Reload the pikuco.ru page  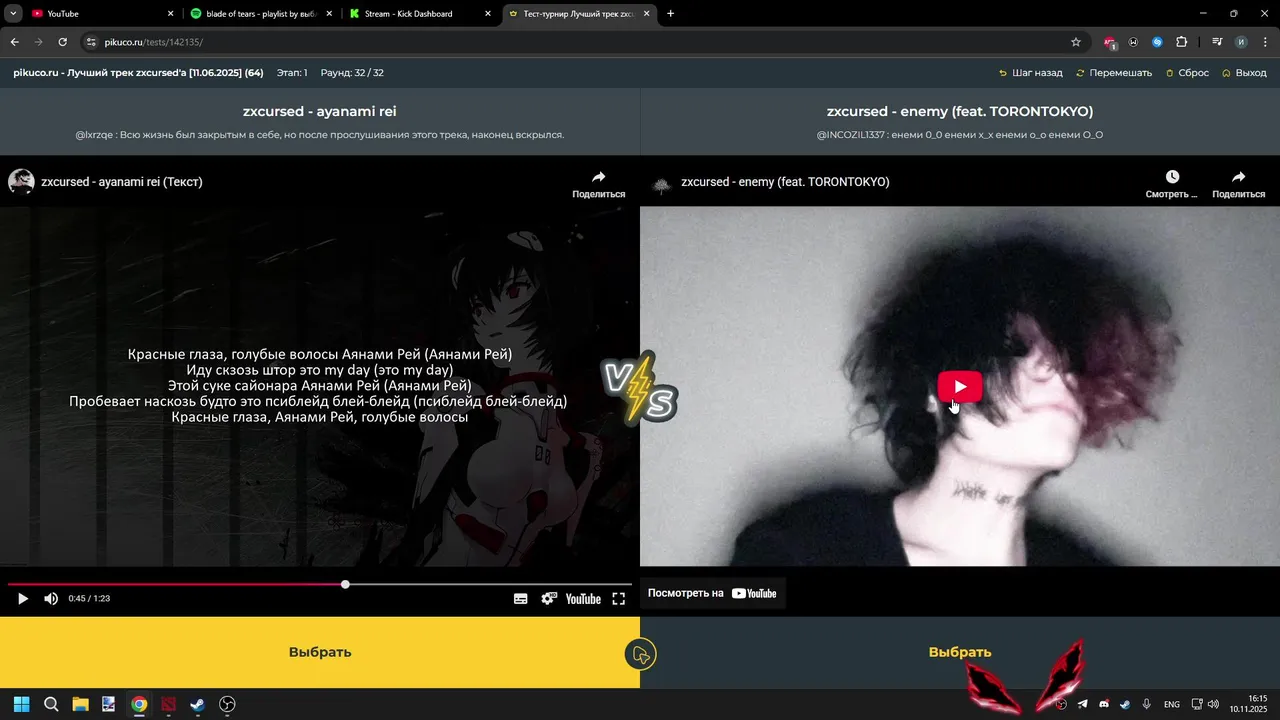click(x=62, y=42)
